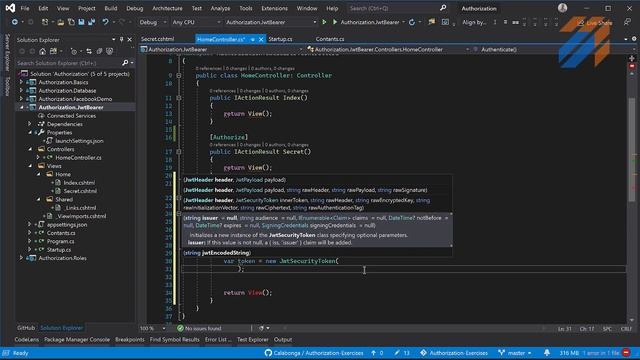Image resolution: width=640 pixels, height=360 pixels.
Task: Click the Open File folder icon
Action: [61, 22]
